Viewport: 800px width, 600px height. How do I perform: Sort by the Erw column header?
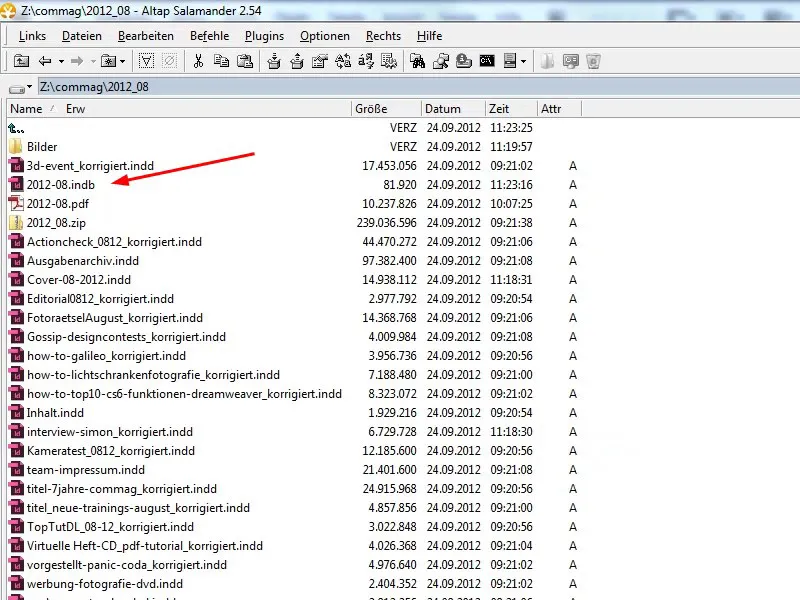pos(75,109)
